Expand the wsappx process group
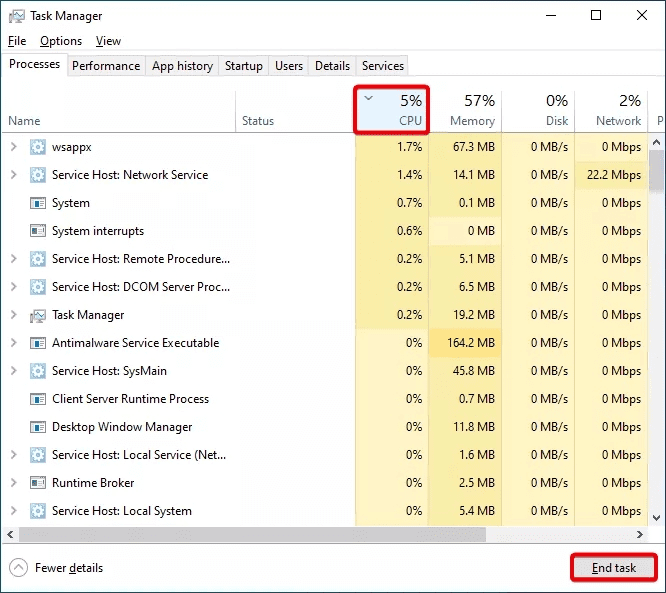This screenshot has height=593, width=666. (x=14, y=147)
